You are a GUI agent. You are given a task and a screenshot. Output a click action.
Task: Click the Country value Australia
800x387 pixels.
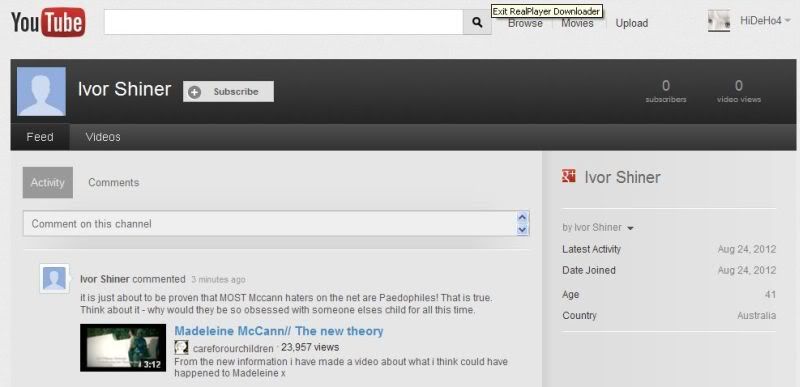756,316
